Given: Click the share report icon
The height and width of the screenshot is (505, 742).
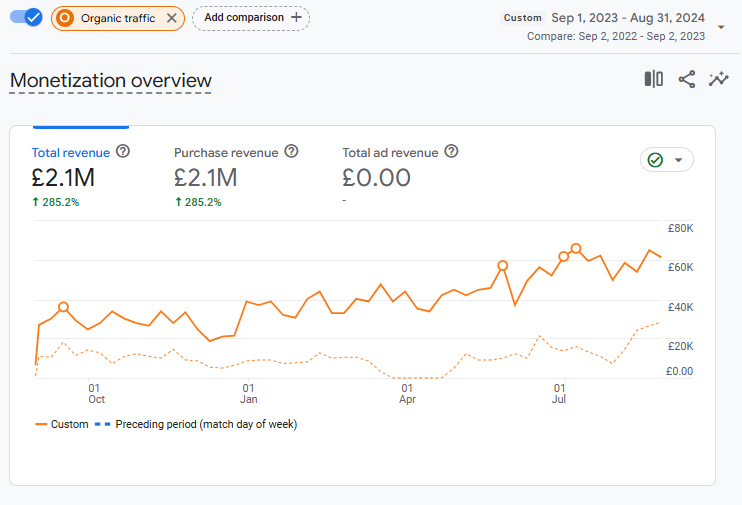Looking at the screenshot, I should pos(686,80).
